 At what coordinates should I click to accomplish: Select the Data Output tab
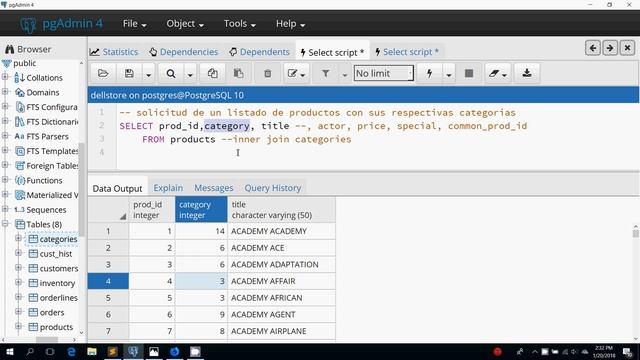coord(118,188)
